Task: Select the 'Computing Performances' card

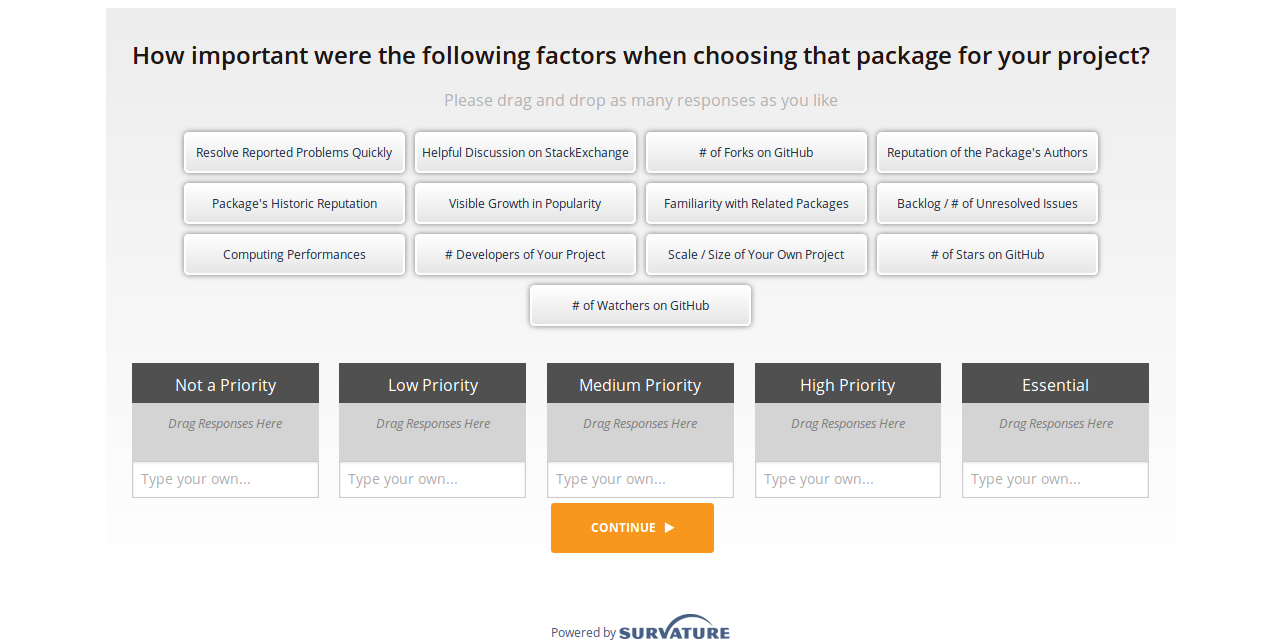Action: click(x=294, y=255)
